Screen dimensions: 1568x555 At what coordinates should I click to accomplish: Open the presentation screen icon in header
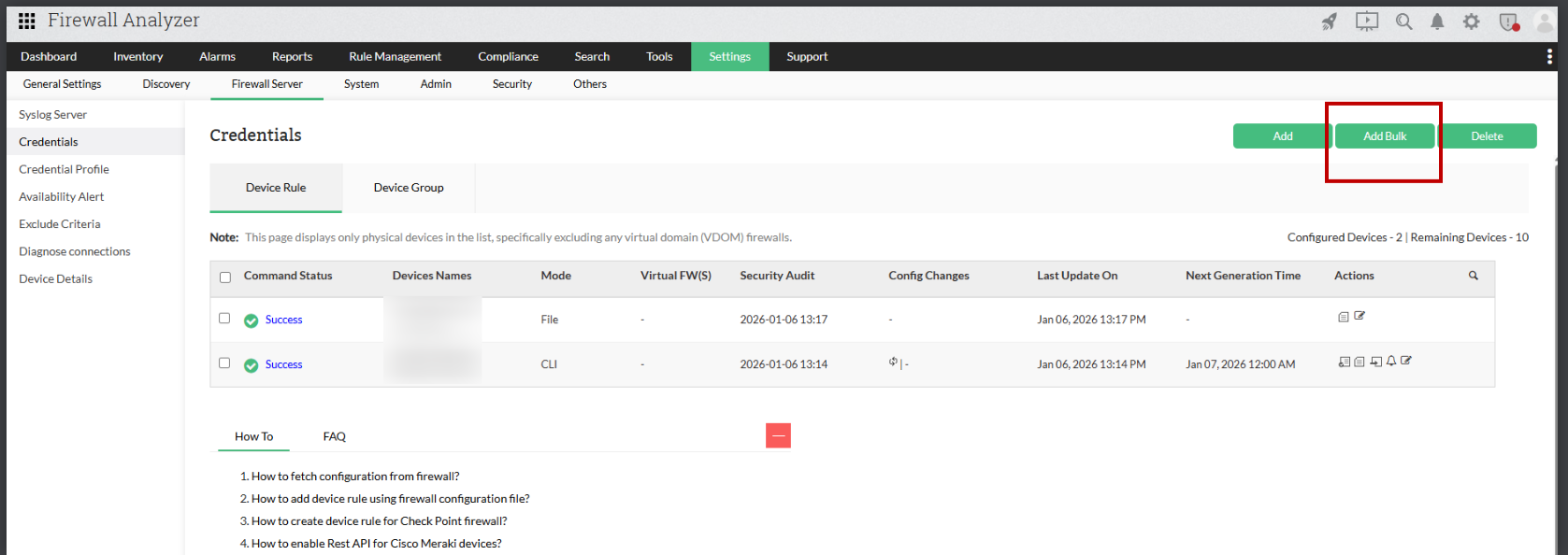1367,21
